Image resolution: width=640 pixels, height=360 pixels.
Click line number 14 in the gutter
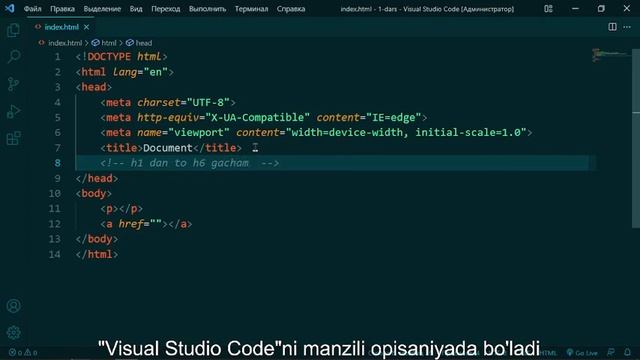tap(55, 254)
